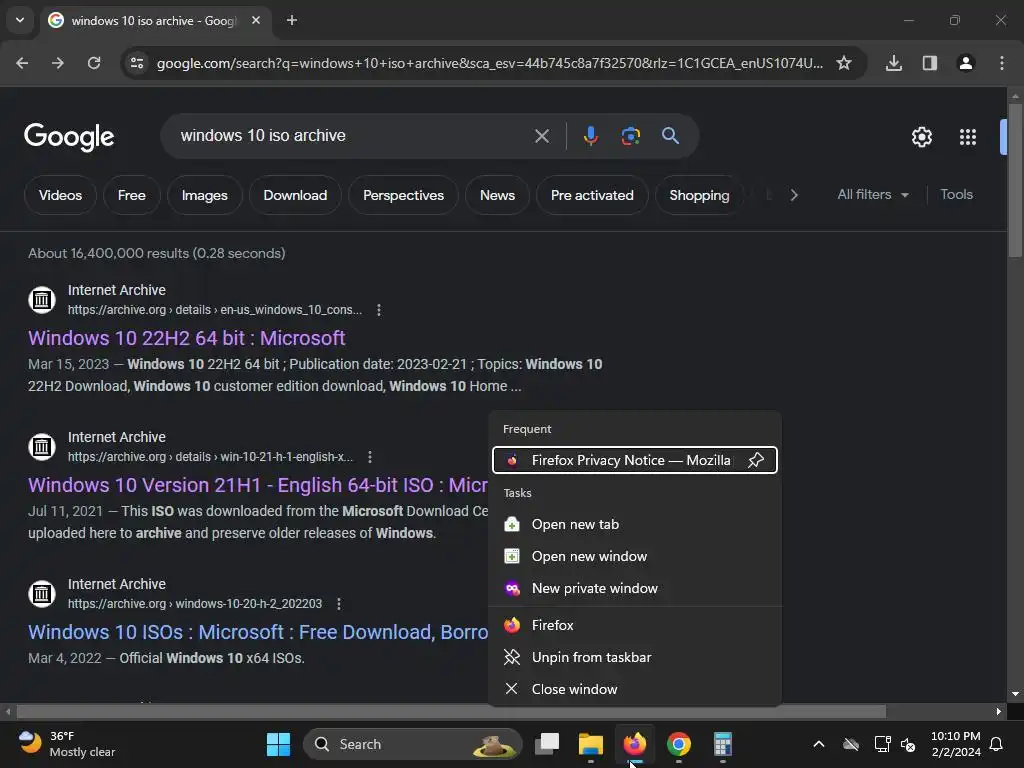Filter results by Free
Screen dimensions: 1024x768
click(132, 195)
